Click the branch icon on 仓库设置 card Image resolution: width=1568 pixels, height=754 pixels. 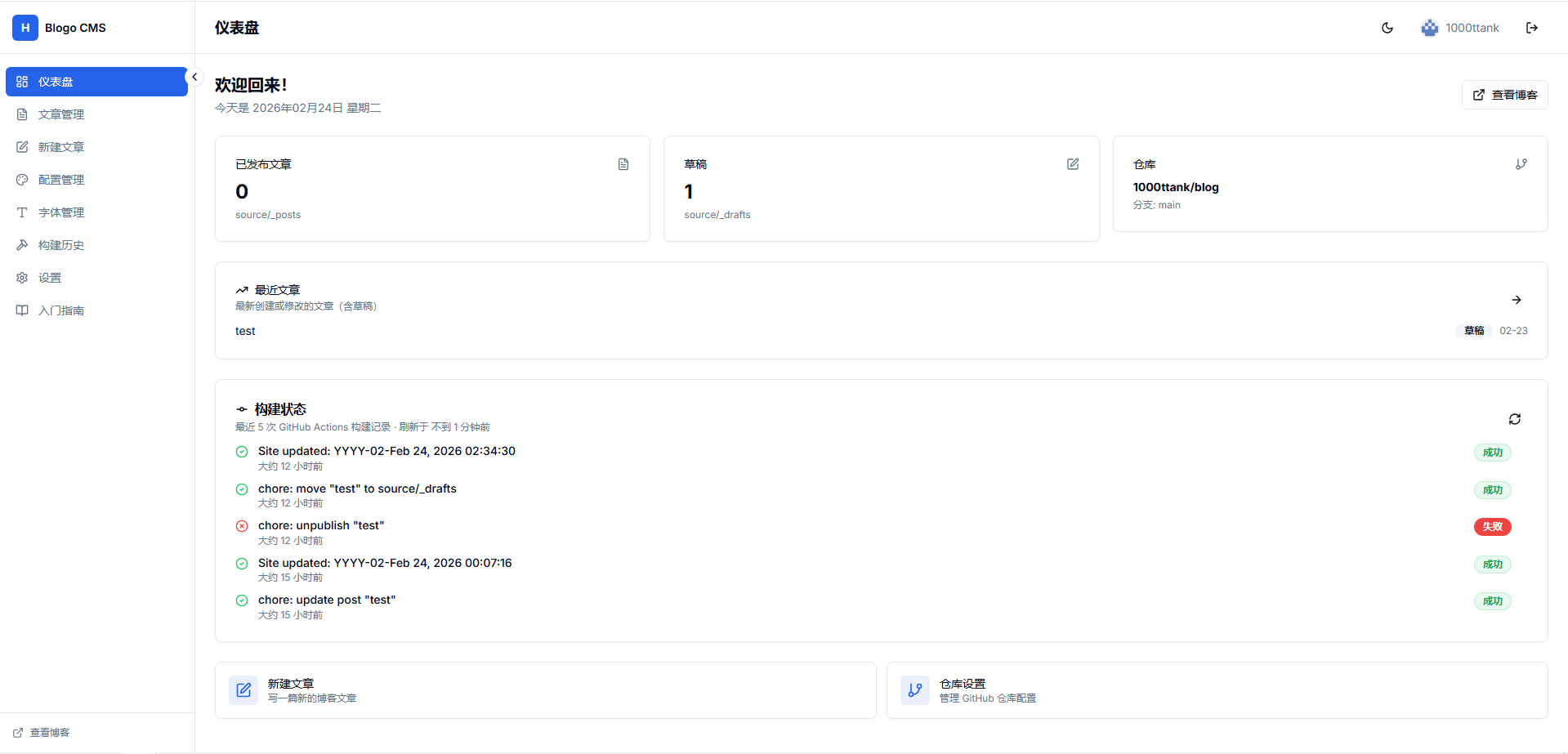point(915,690)
